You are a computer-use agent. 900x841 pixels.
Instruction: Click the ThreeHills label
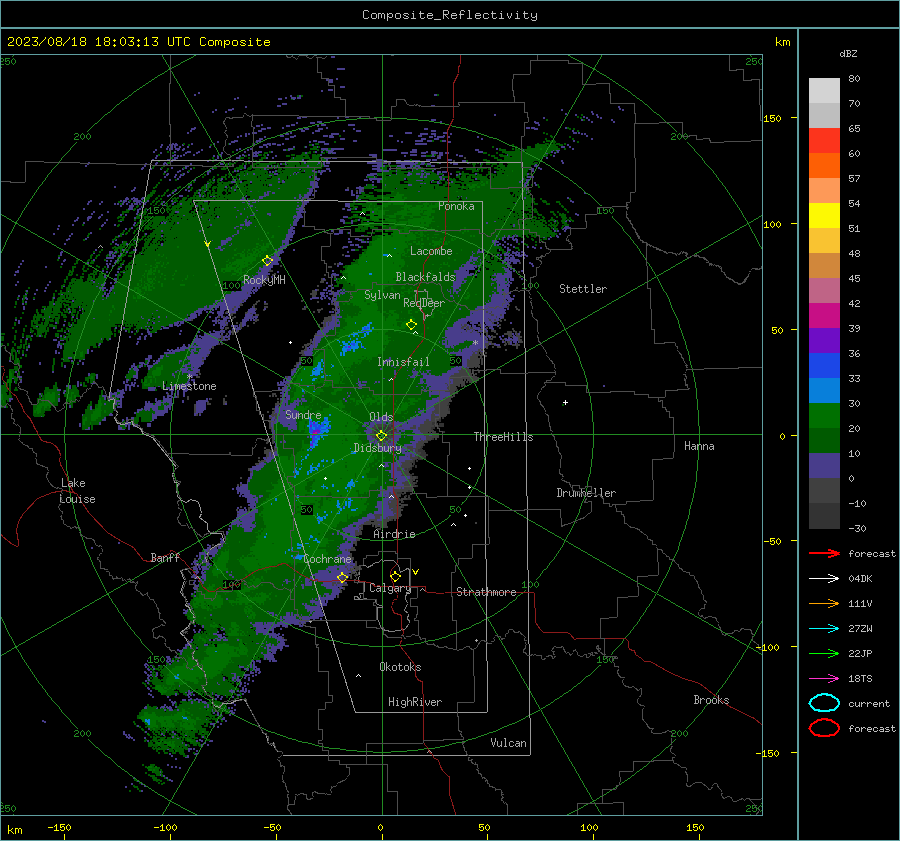(x=503, y=437)
